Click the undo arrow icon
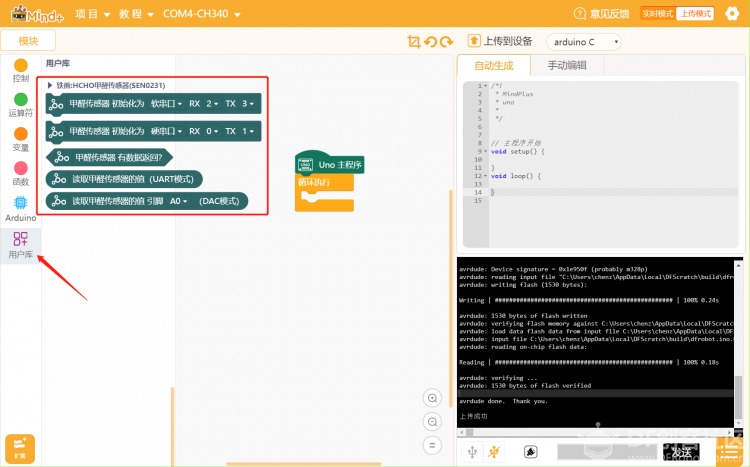The width and height of the screenshot is (750, 467). [430, 42]
